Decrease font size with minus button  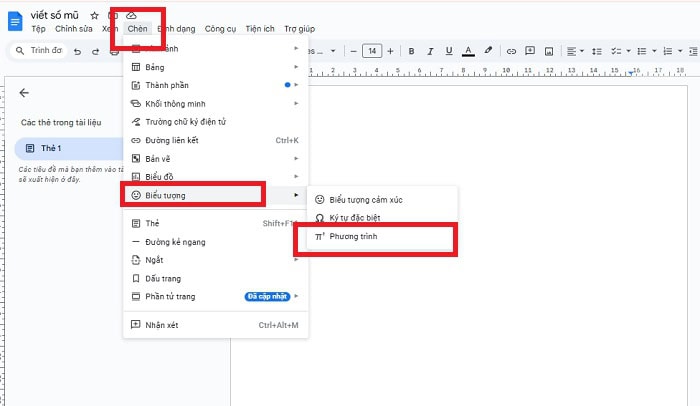pos(351,50)
